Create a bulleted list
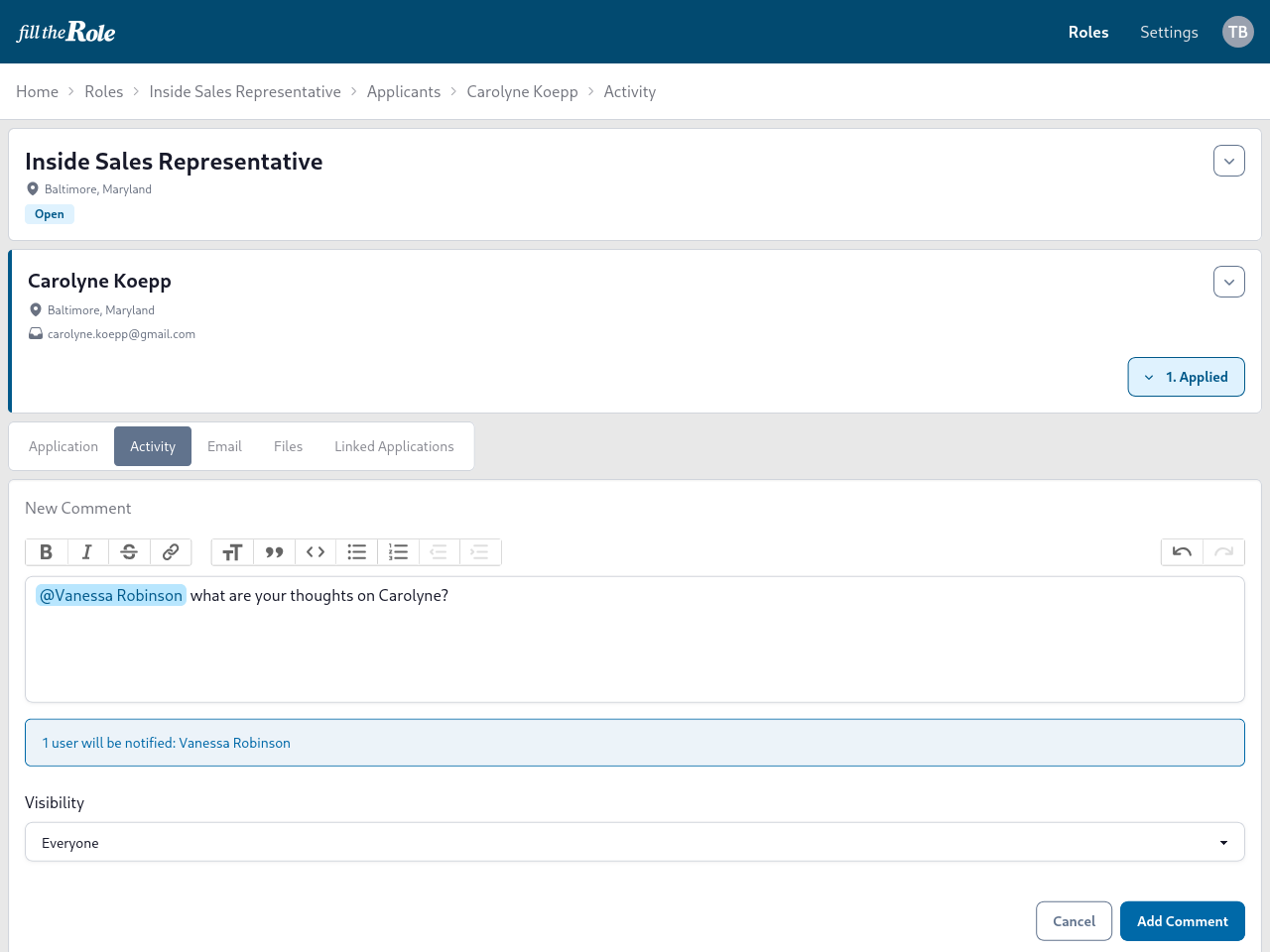This screenshot has height=952, width=1270. (356, 551)
